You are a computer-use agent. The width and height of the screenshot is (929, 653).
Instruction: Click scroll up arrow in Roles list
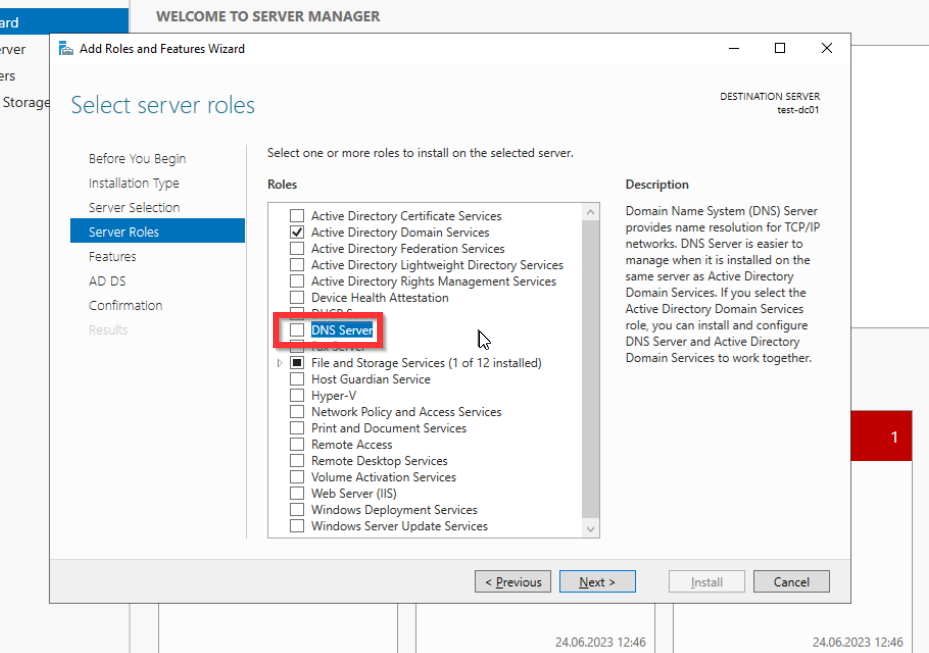(x=590, y=212)
